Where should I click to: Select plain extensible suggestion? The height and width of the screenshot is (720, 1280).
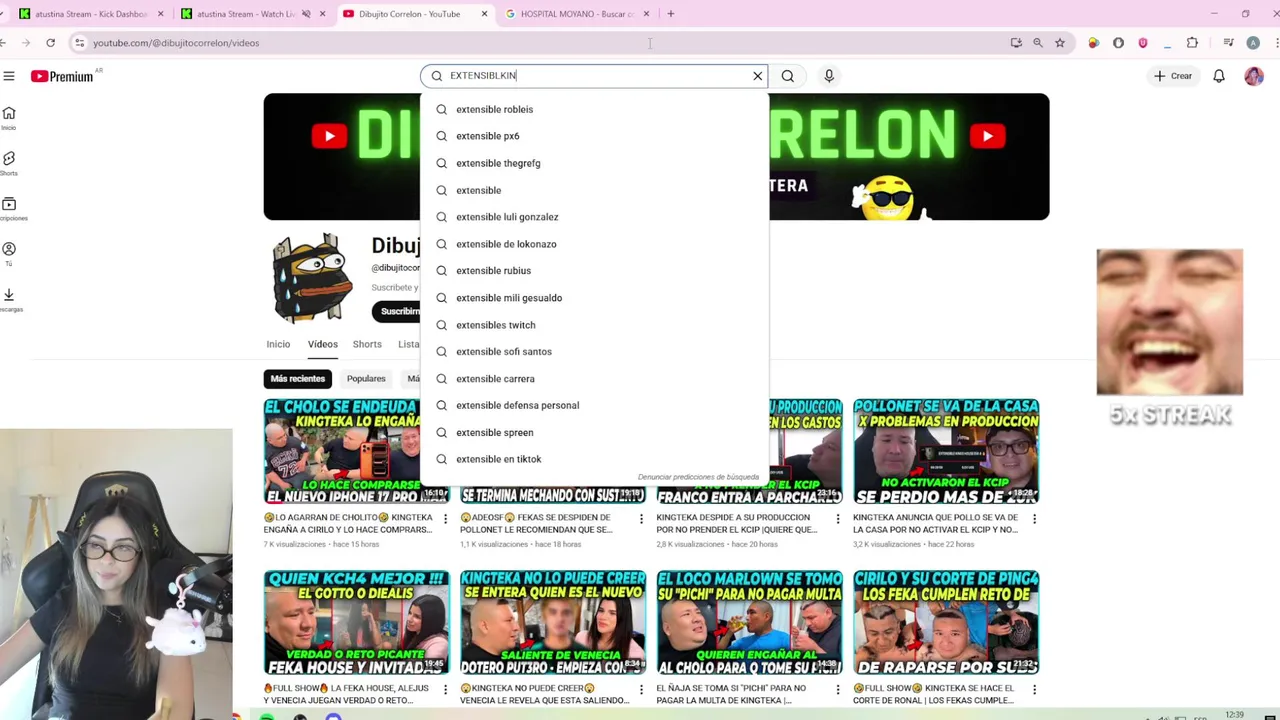(595, 190)
